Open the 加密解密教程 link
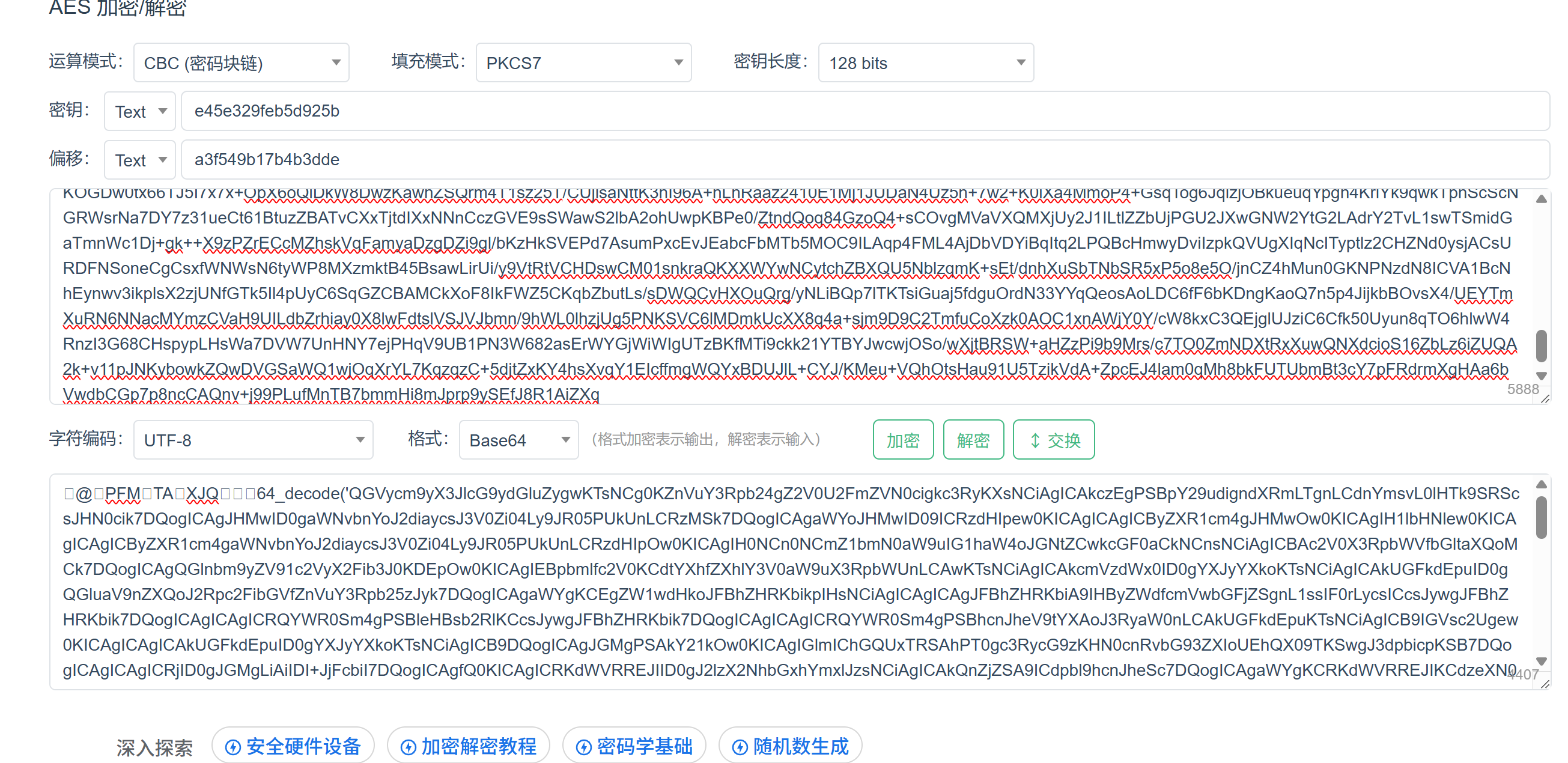The height and width of the screenshot is (763, 1568). 469,746
